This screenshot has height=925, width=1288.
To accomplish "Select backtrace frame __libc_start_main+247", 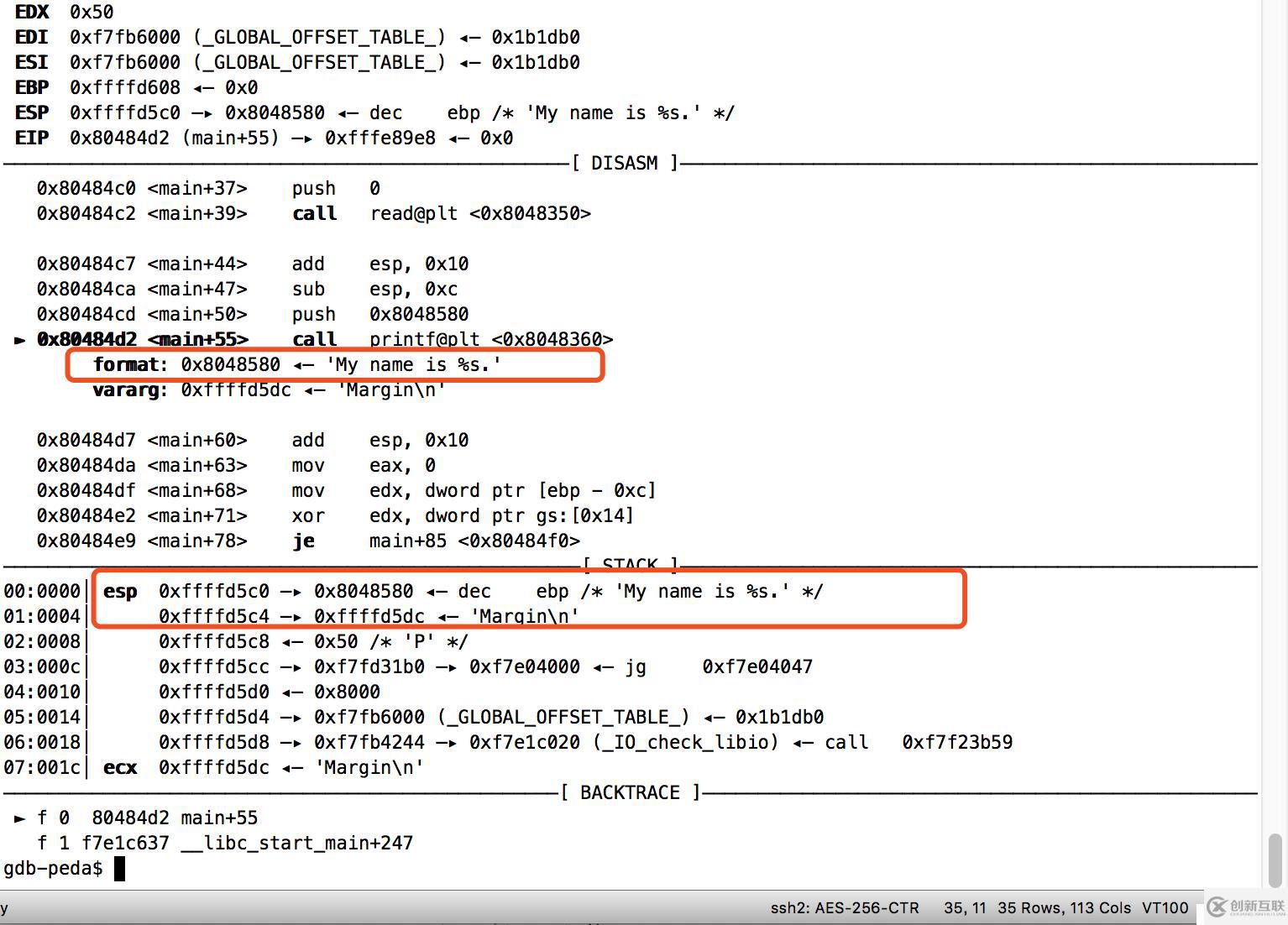I will [225, 843].
